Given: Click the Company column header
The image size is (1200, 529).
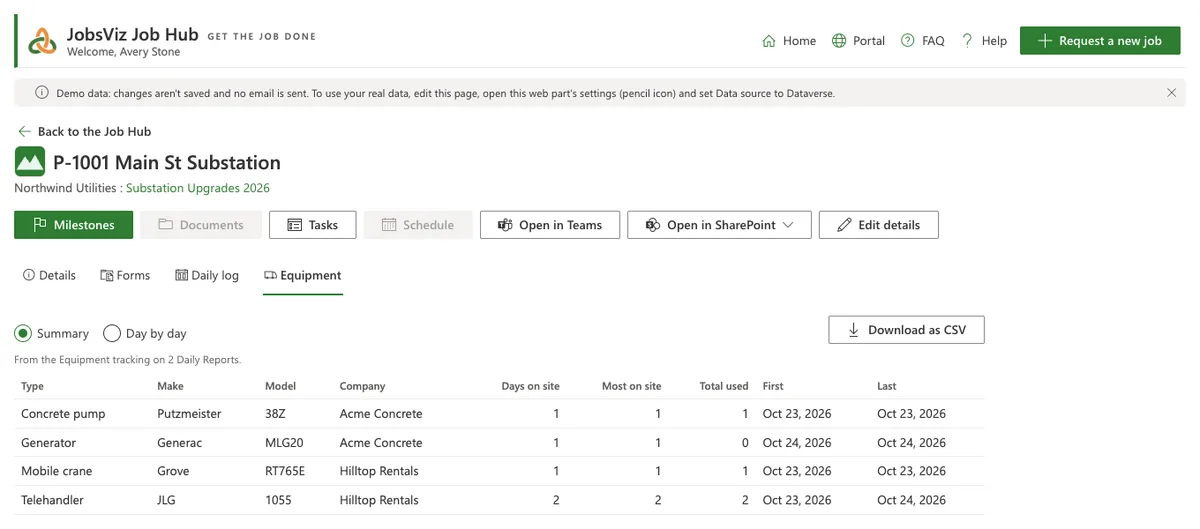Looking at the screenshot, I should point(362,386).
